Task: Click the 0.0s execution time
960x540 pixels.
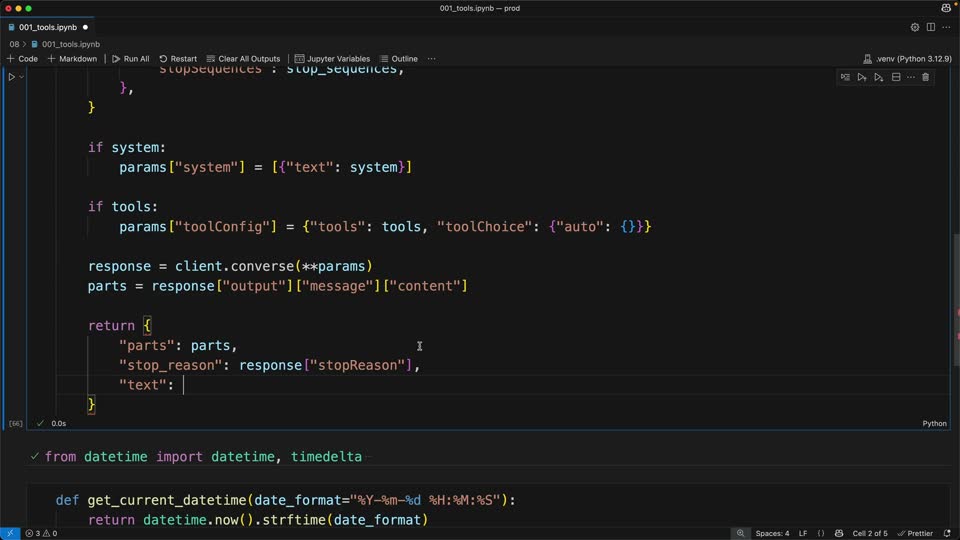Action: click(x=59, y=423)
